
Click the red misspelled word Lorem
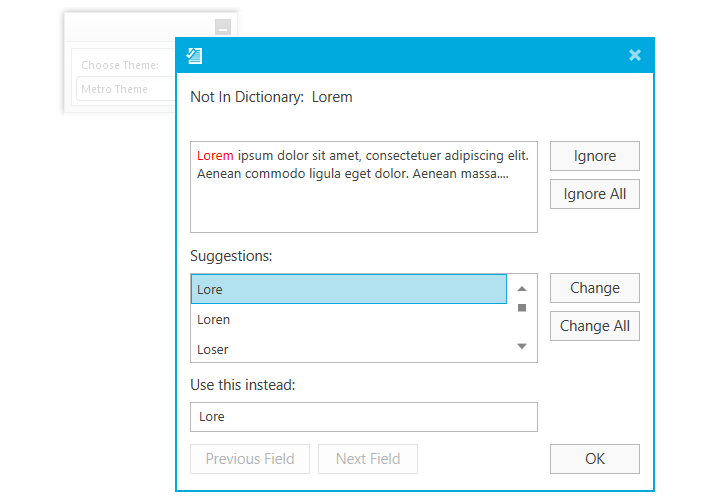pyautogui.click(x=215, y=156)
